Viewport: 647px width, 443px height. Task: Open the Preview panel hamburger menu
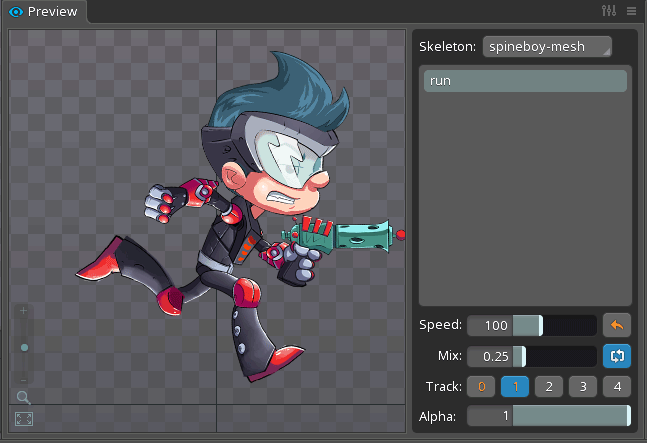[x=631, y=11]
